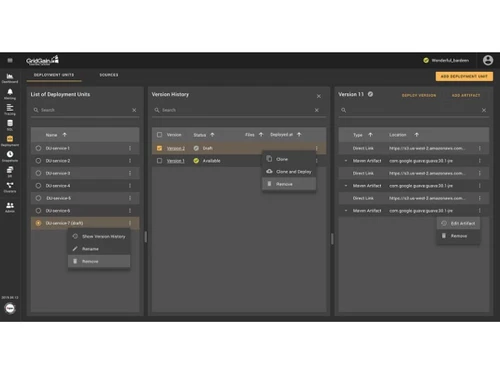
Task: Open the Snapshots clock icon
Action: pos(10,156)
